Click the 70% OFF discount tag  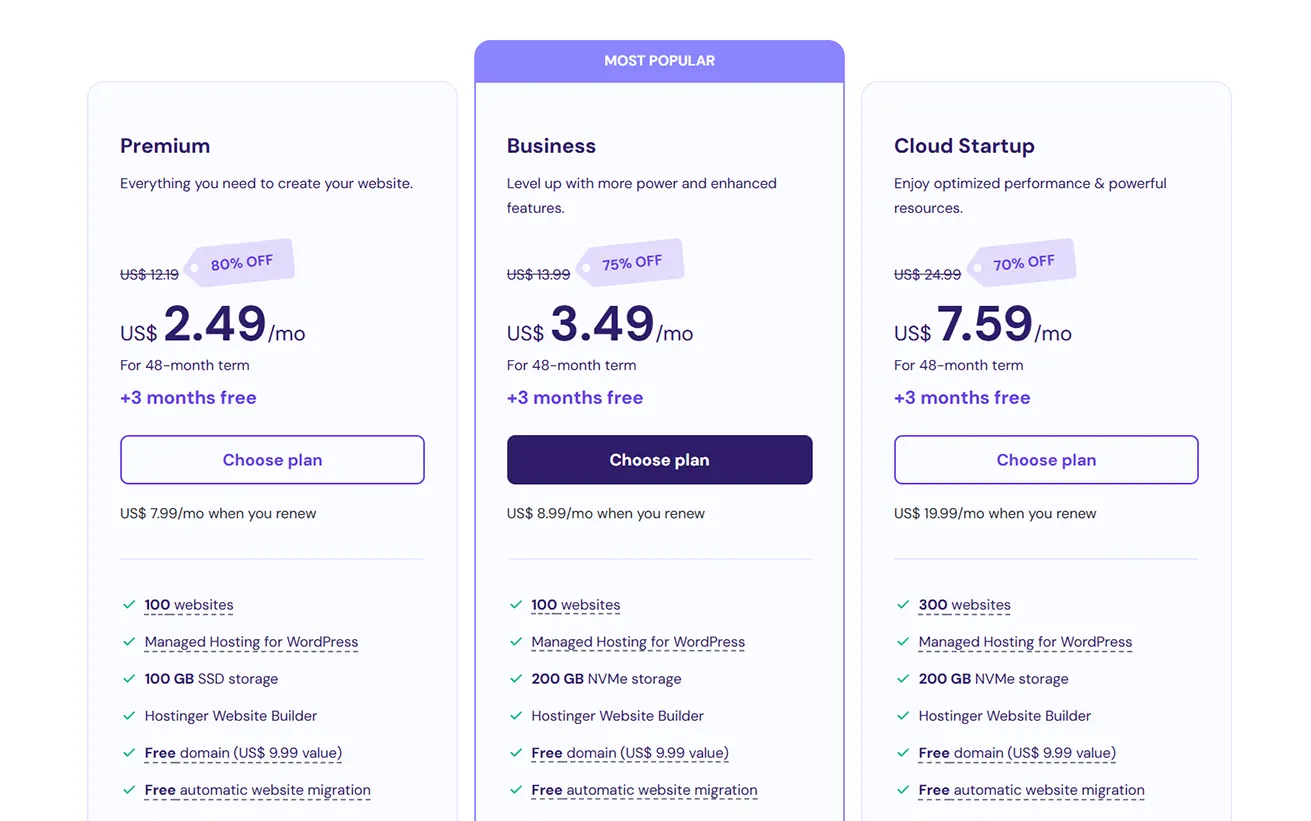[1022, 262]
